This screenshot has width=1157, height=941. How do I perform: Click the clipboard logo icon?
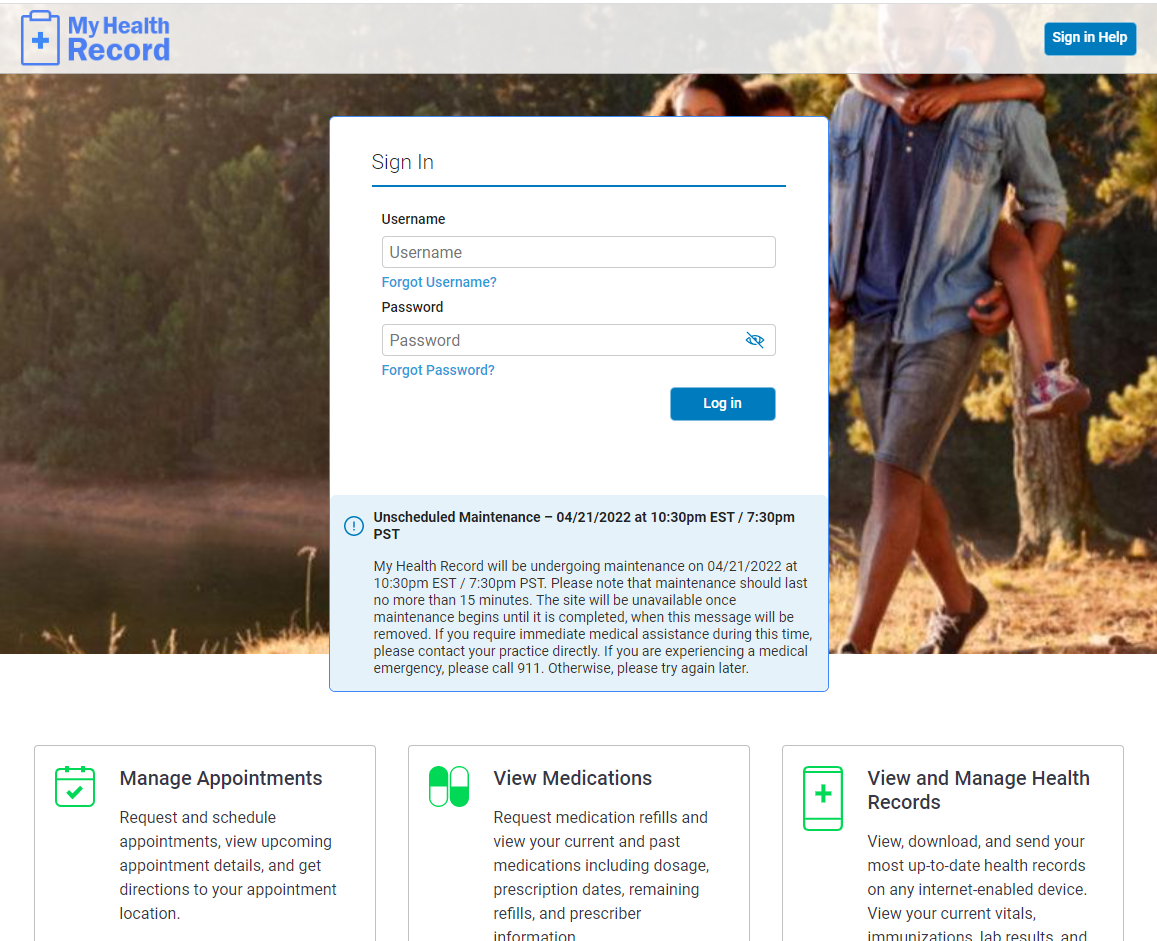click(x=40, y=38)
